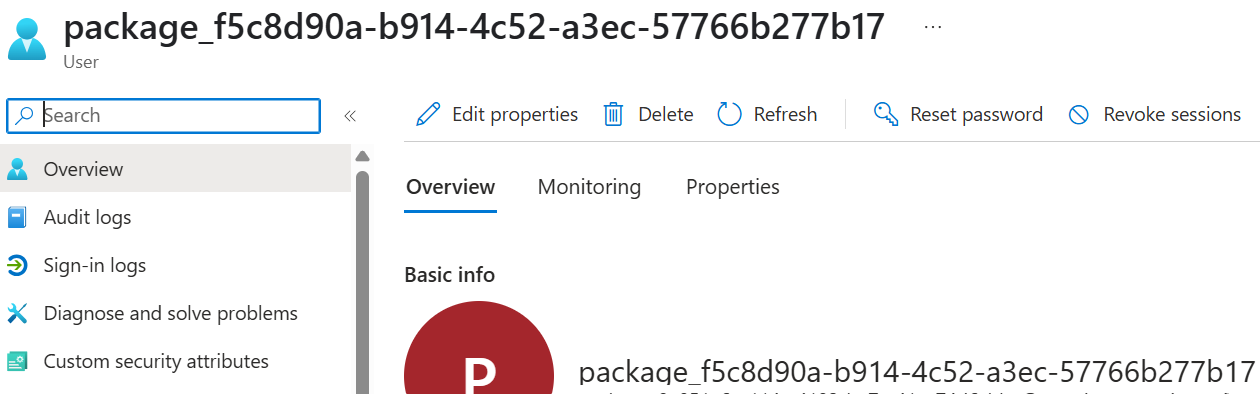
Task: Select the Overview tab
Action: (x=450, y=186)
